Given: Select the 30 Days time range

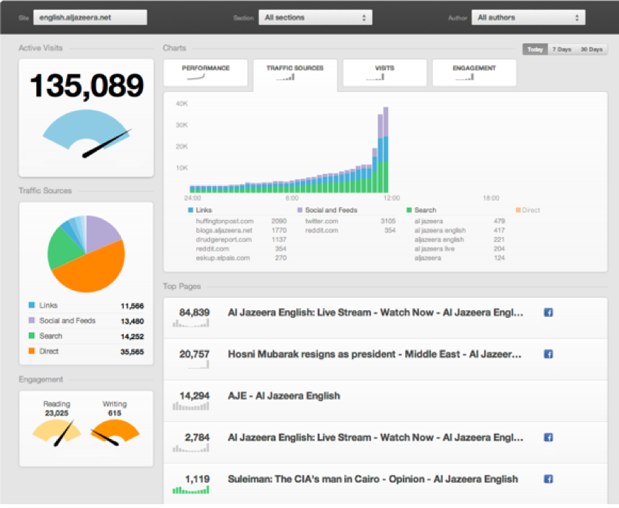Looking at the screenshot, I should [591, 49].
